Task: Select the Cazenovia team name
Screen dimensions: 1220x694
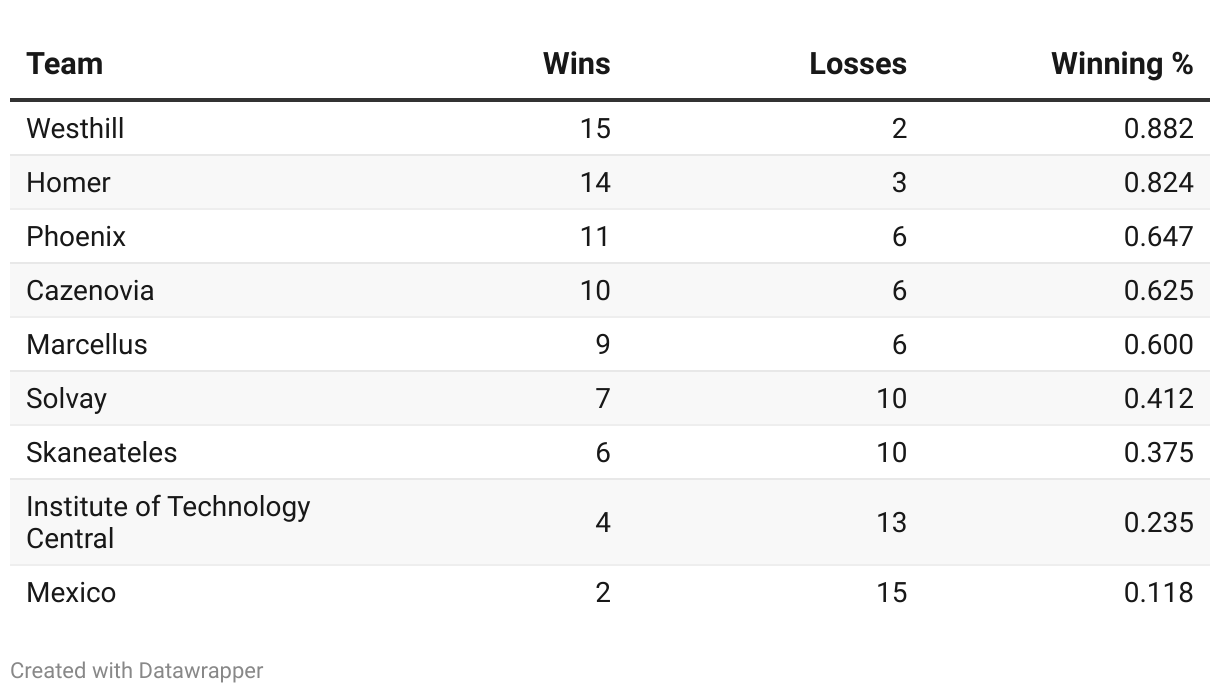Action: tap(91, 290)
